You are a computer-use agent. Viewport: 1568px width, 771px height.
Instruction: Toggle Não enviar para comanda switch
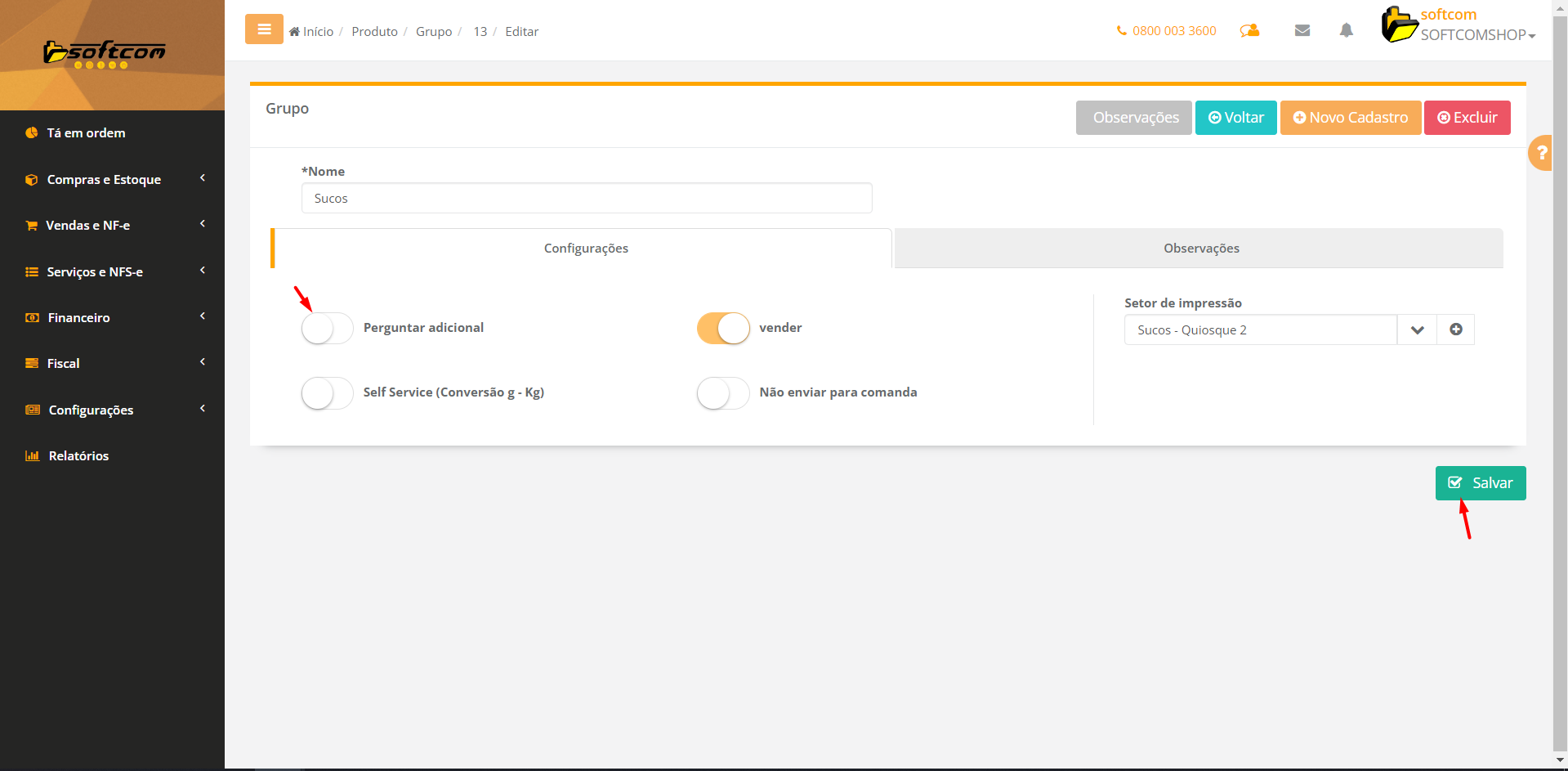point(722,392)
